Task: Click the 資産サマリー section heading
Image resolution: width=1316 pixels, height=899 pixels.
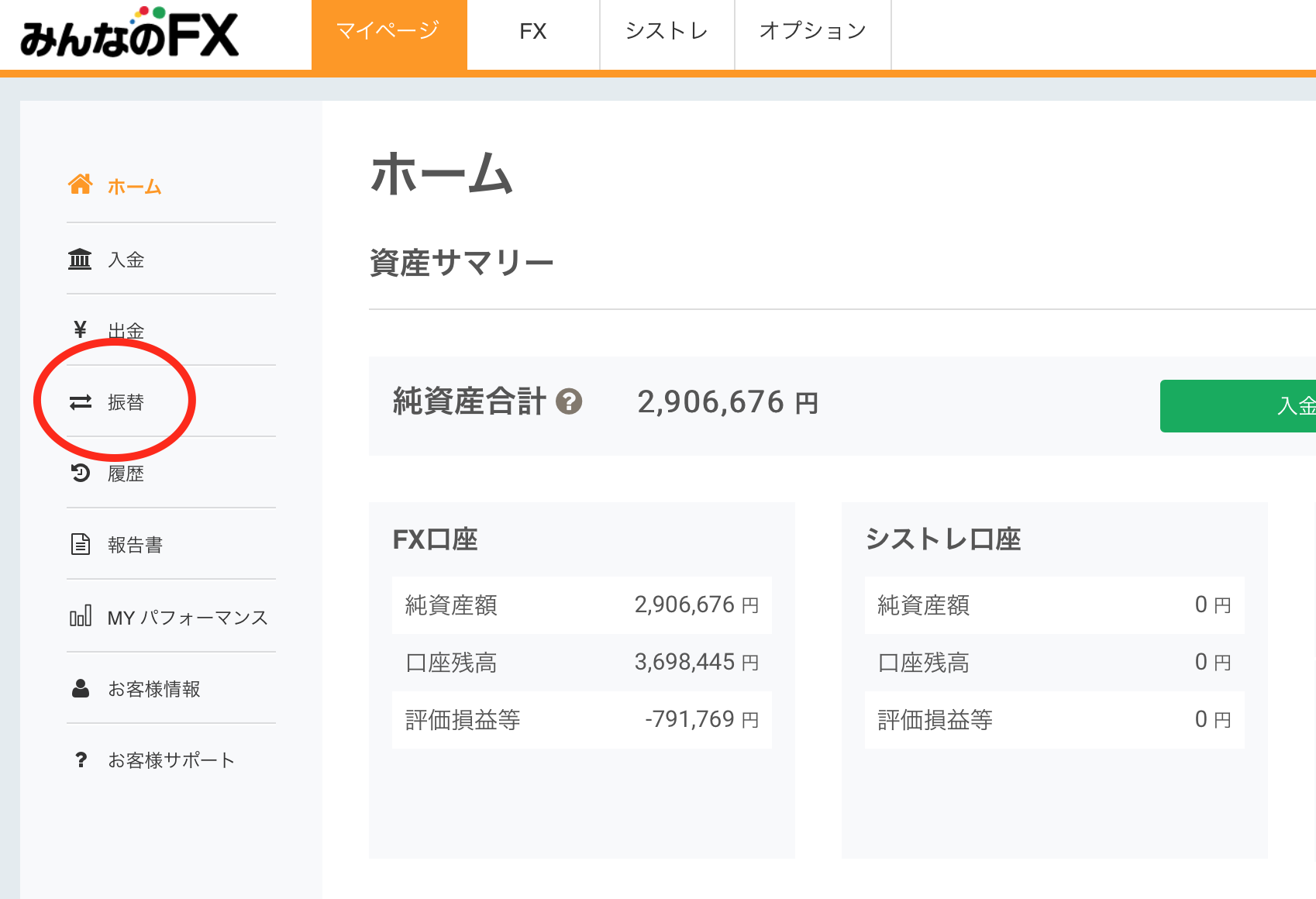Action: point(461,263)
